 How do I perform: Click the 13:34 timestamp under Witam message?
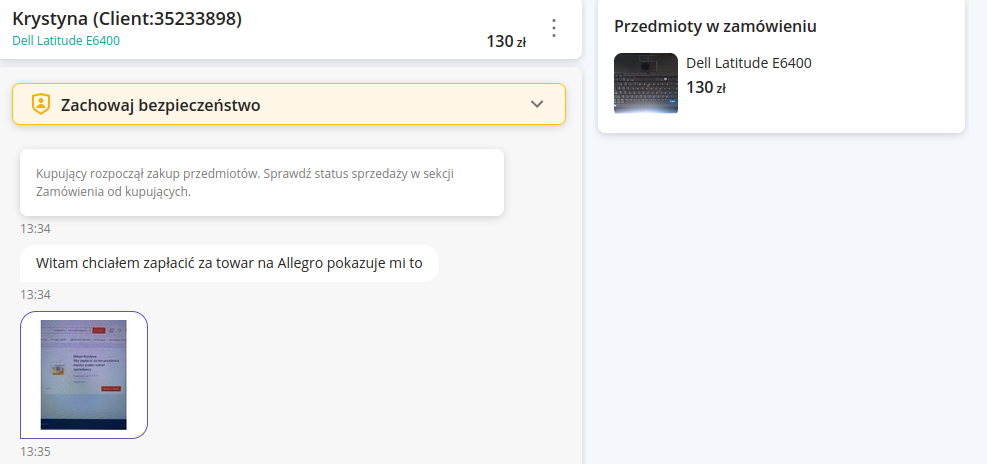tap(35, 295)
